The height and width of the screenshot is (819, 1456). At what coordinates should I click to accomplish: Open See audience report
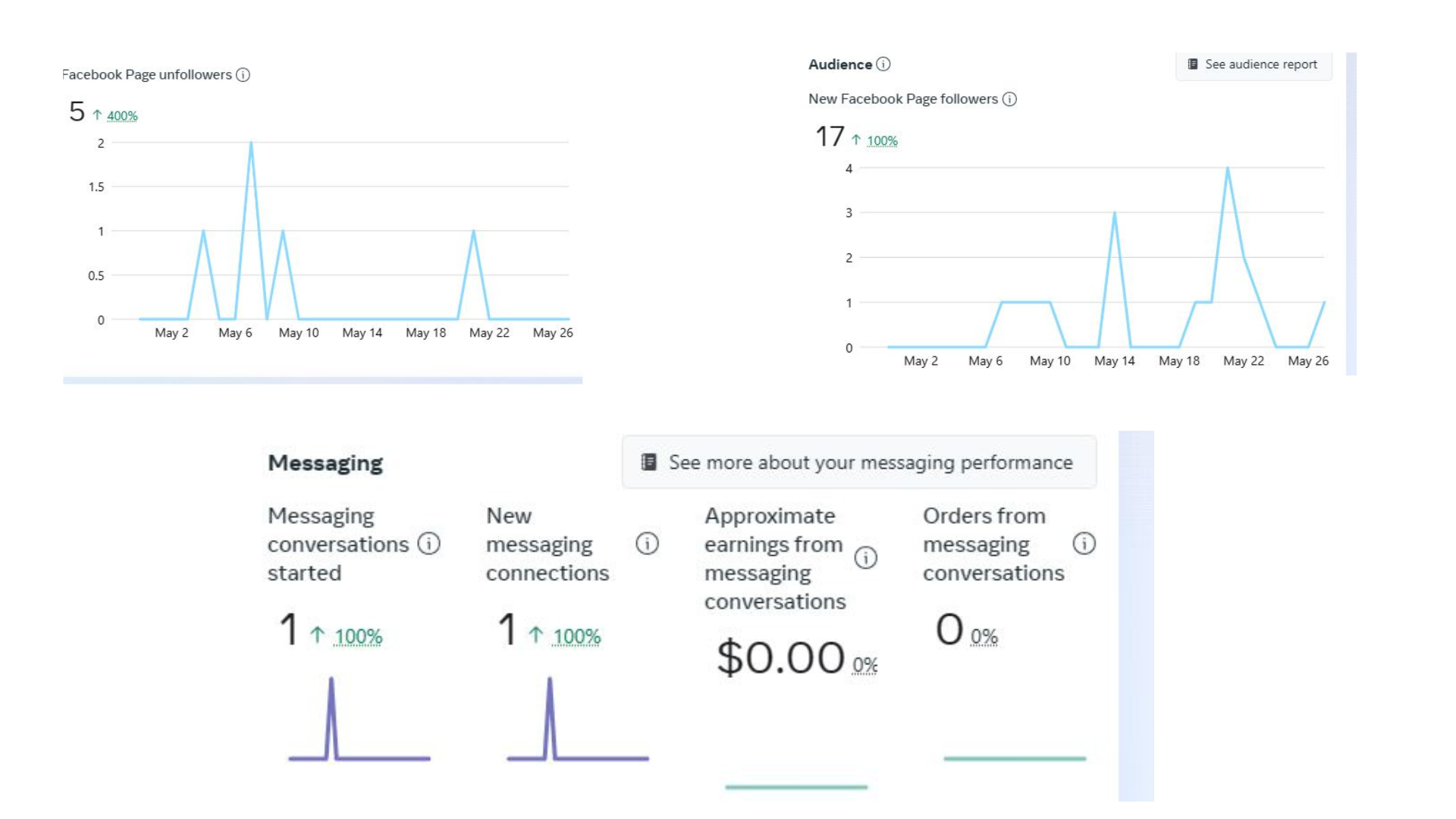[1260, 64]
